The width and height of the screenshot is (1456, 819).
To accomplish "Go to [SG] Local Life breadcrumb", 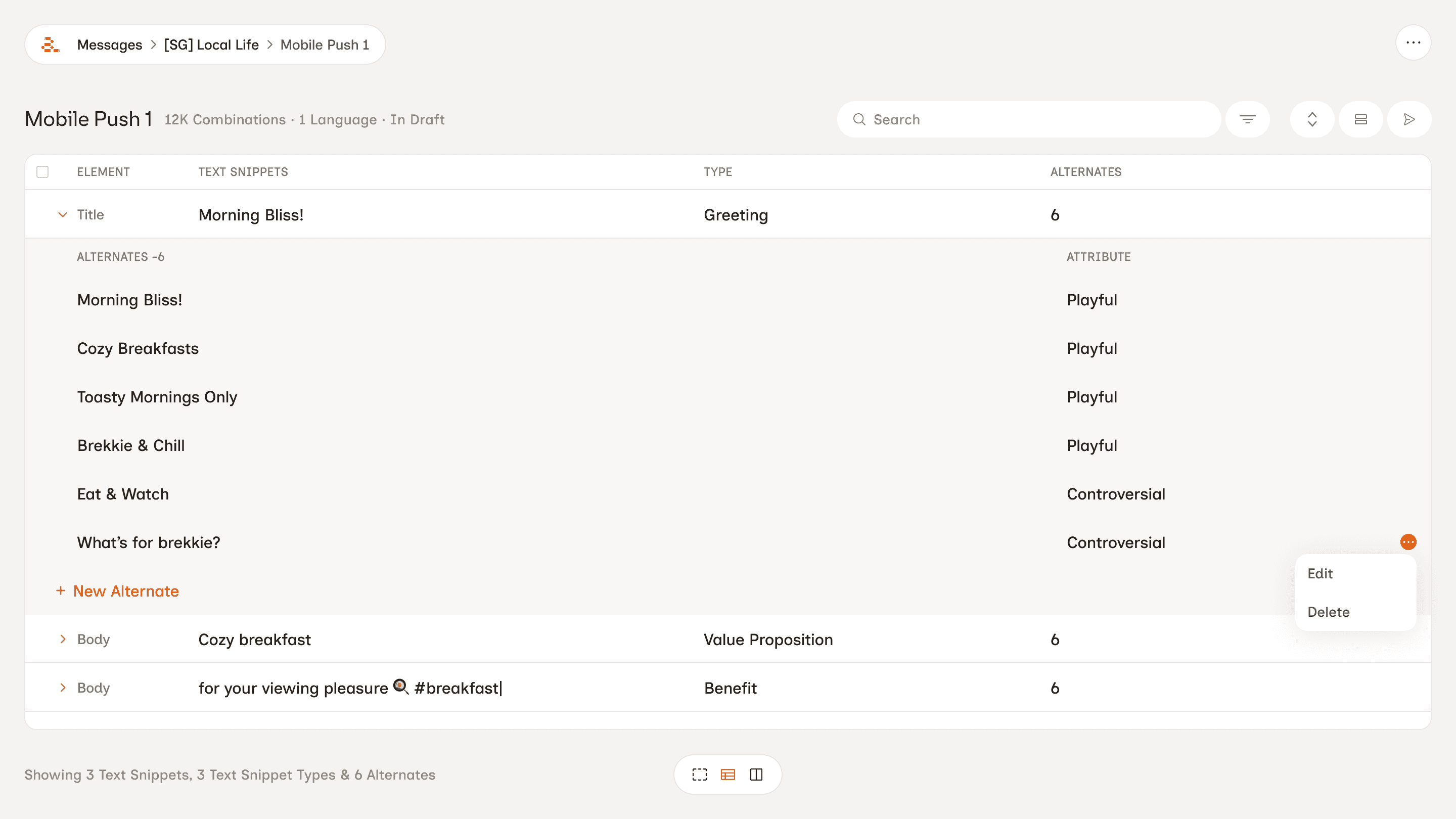I will point(211,44).
